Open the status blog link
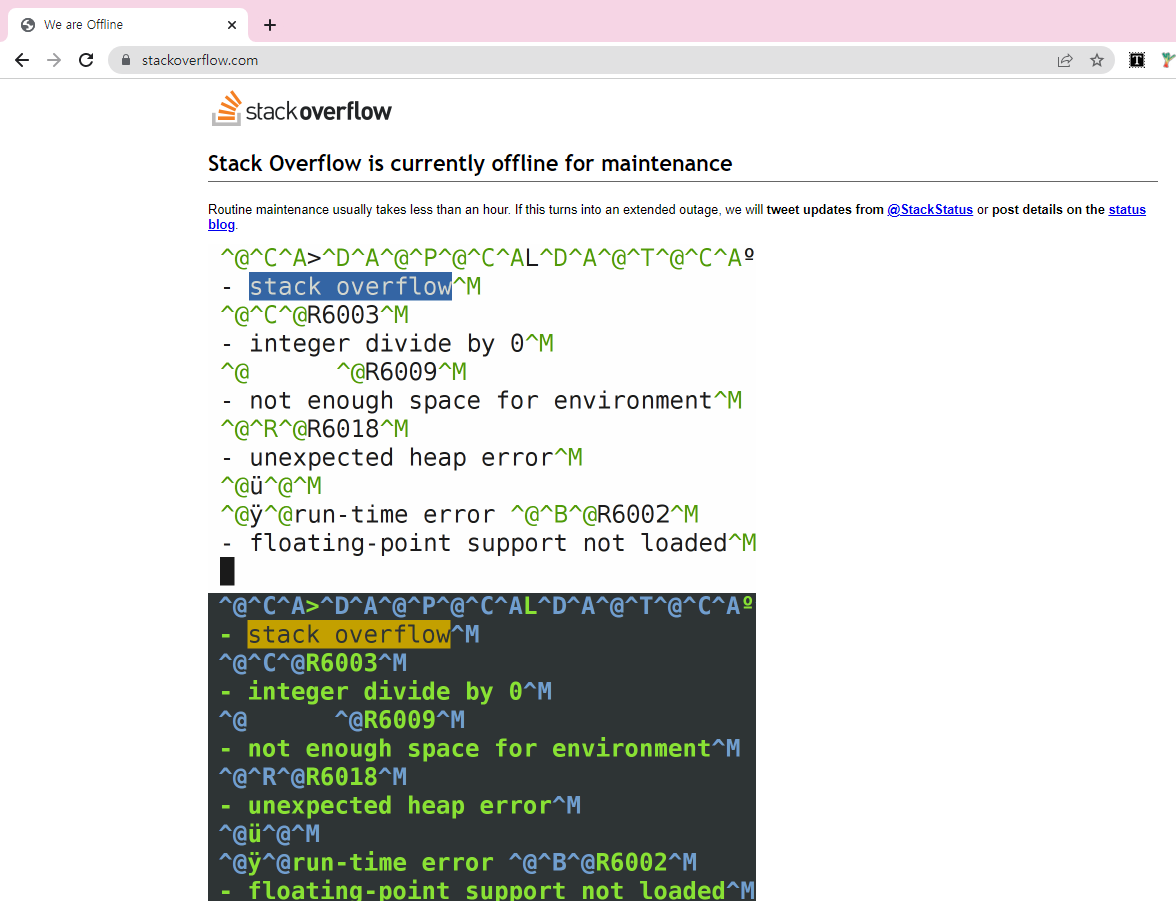This screenshot has height=901, width=1176. click(x=1127, y=209)
